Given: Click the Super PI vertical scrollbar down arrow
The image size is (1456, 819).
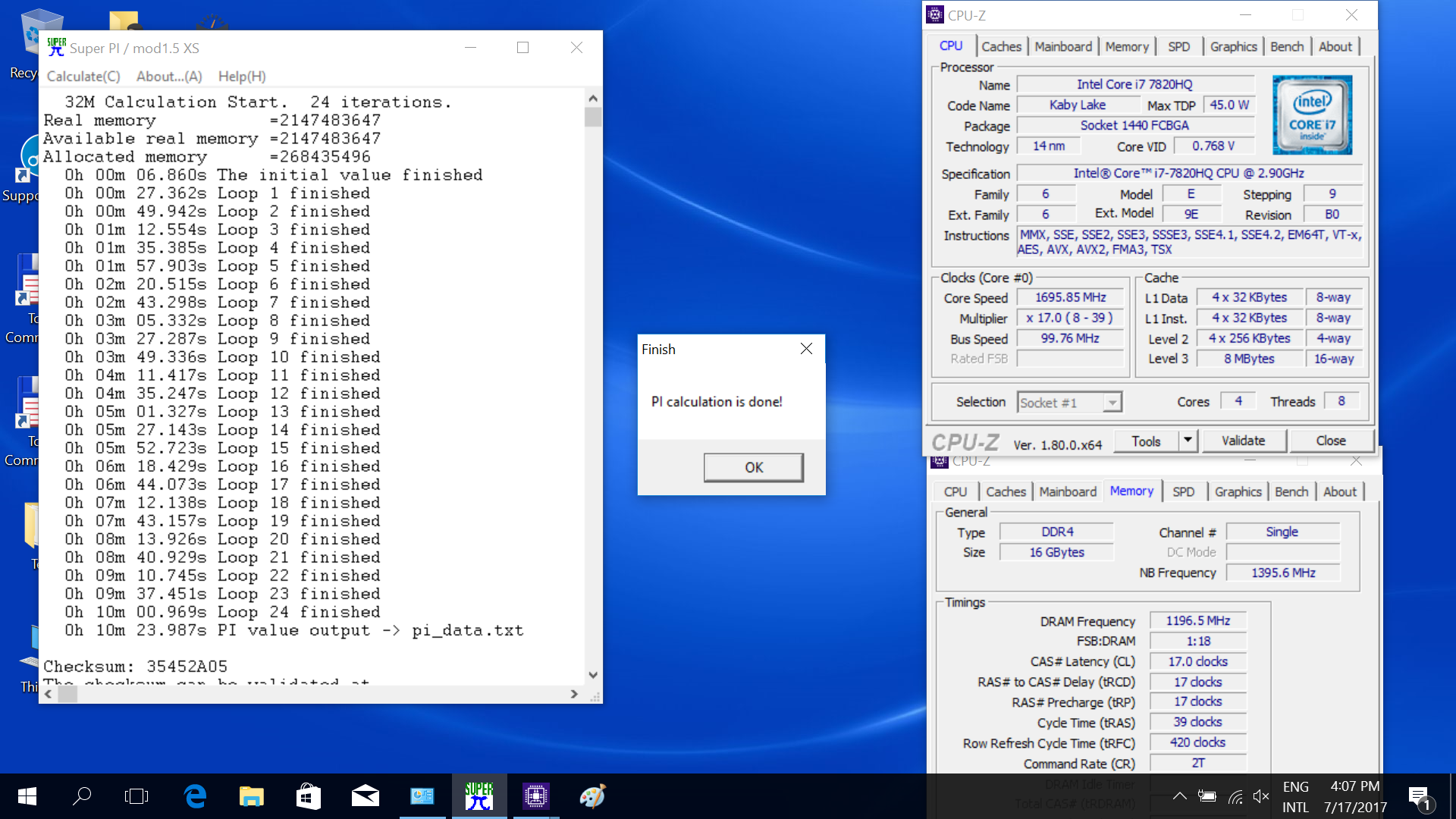Looking at the screenshot, I should 593,675.
